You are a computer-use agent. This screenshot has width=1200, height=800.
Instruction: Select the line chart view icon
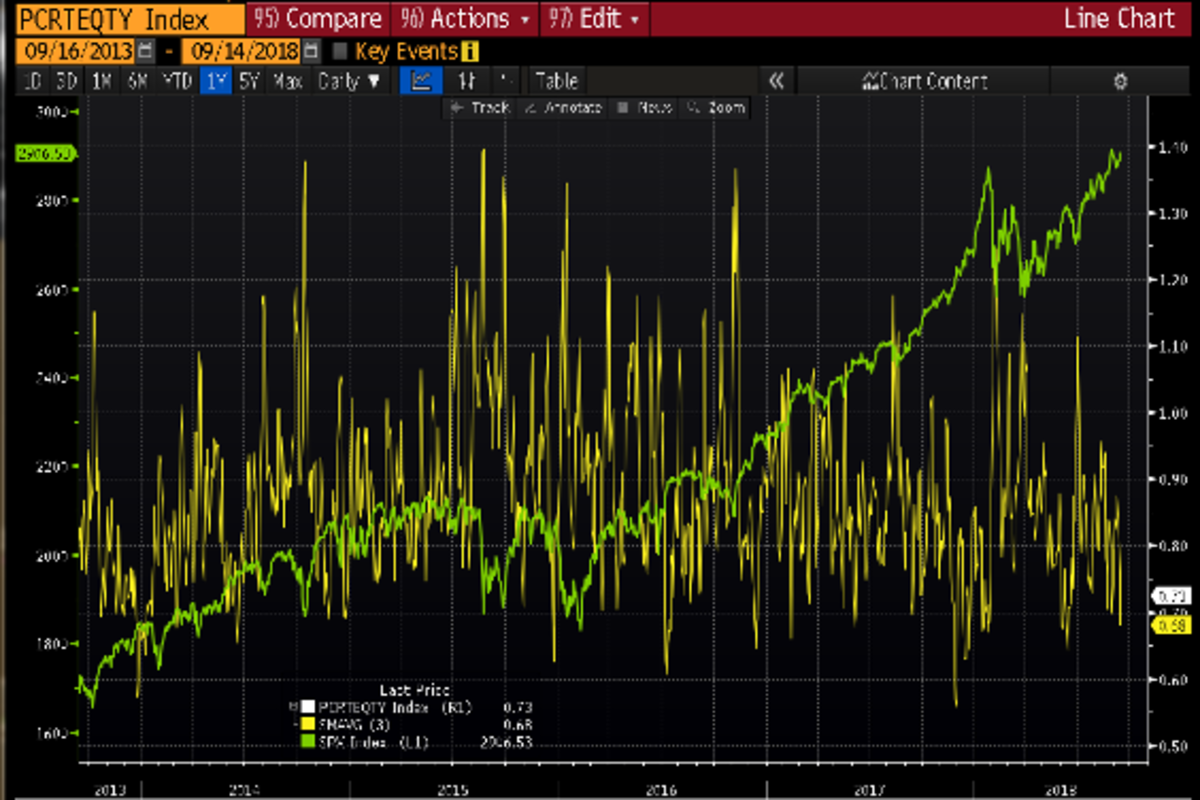[422, 81]
